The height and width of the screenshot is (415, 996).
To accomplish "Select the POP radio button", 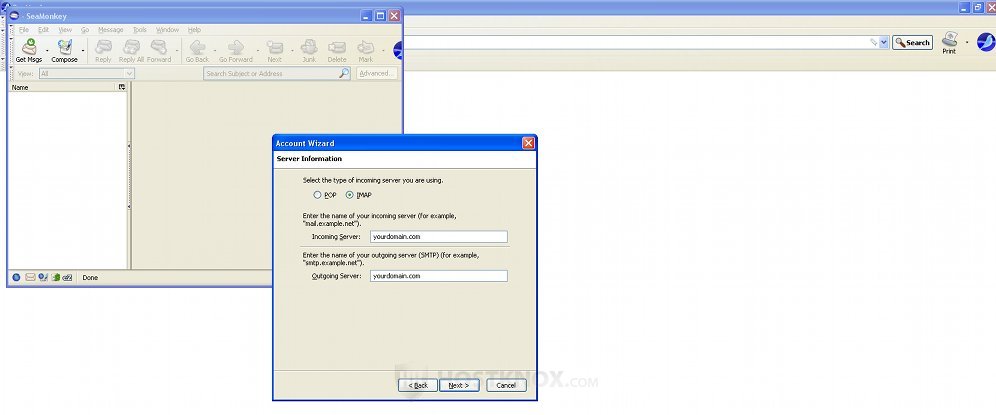I will (x=318, y=195).
